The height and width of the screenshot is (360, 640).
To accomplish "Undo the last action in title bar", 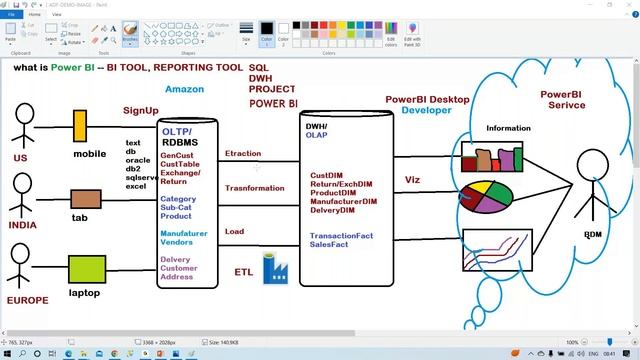I will click(25, 5).
